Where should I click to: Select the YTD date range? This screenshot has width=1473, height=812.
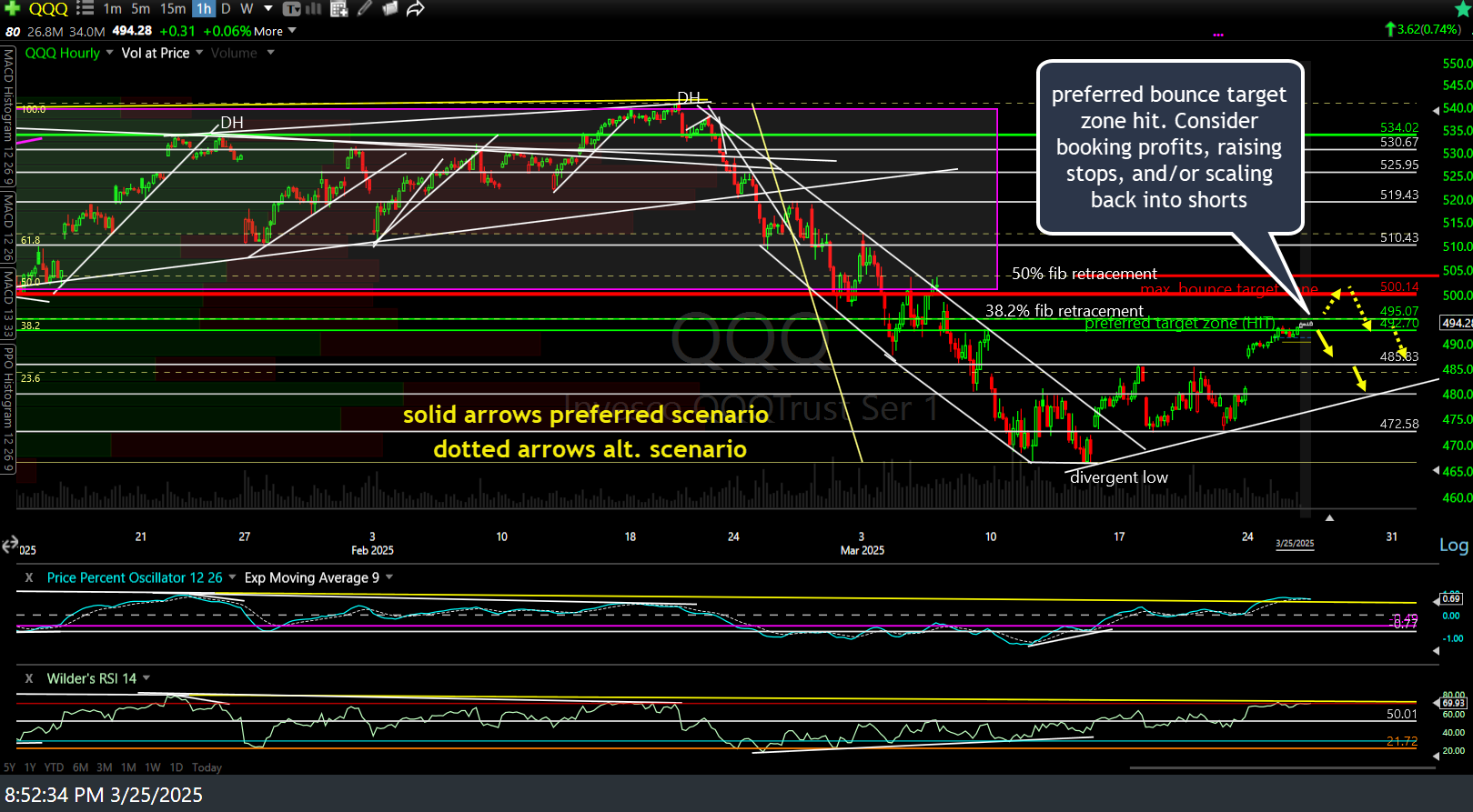pos(54,767)
